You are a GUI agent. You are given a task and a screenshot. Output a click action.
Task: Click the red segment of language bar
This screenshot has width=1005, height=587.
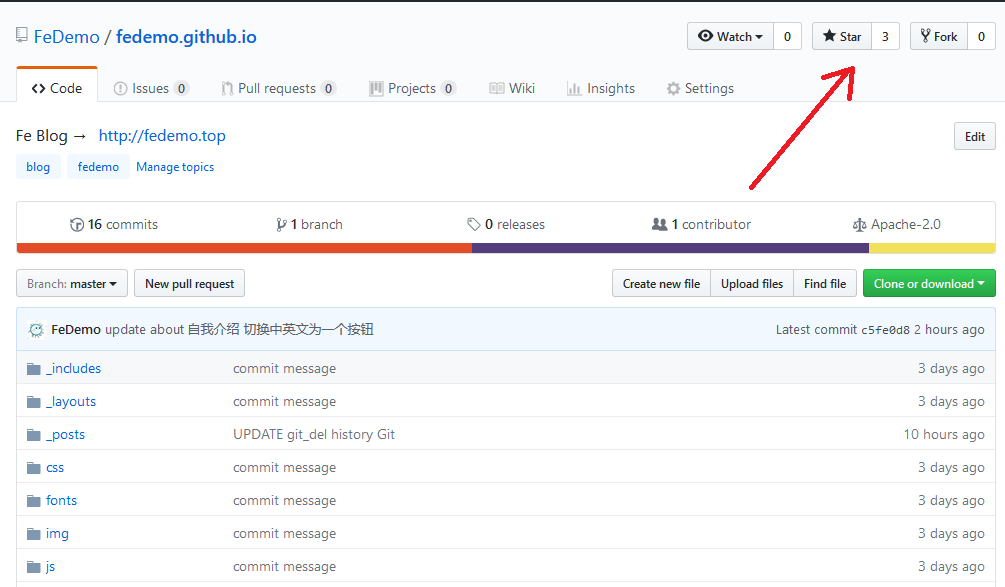pyautogui.click(x=244, y=248)
